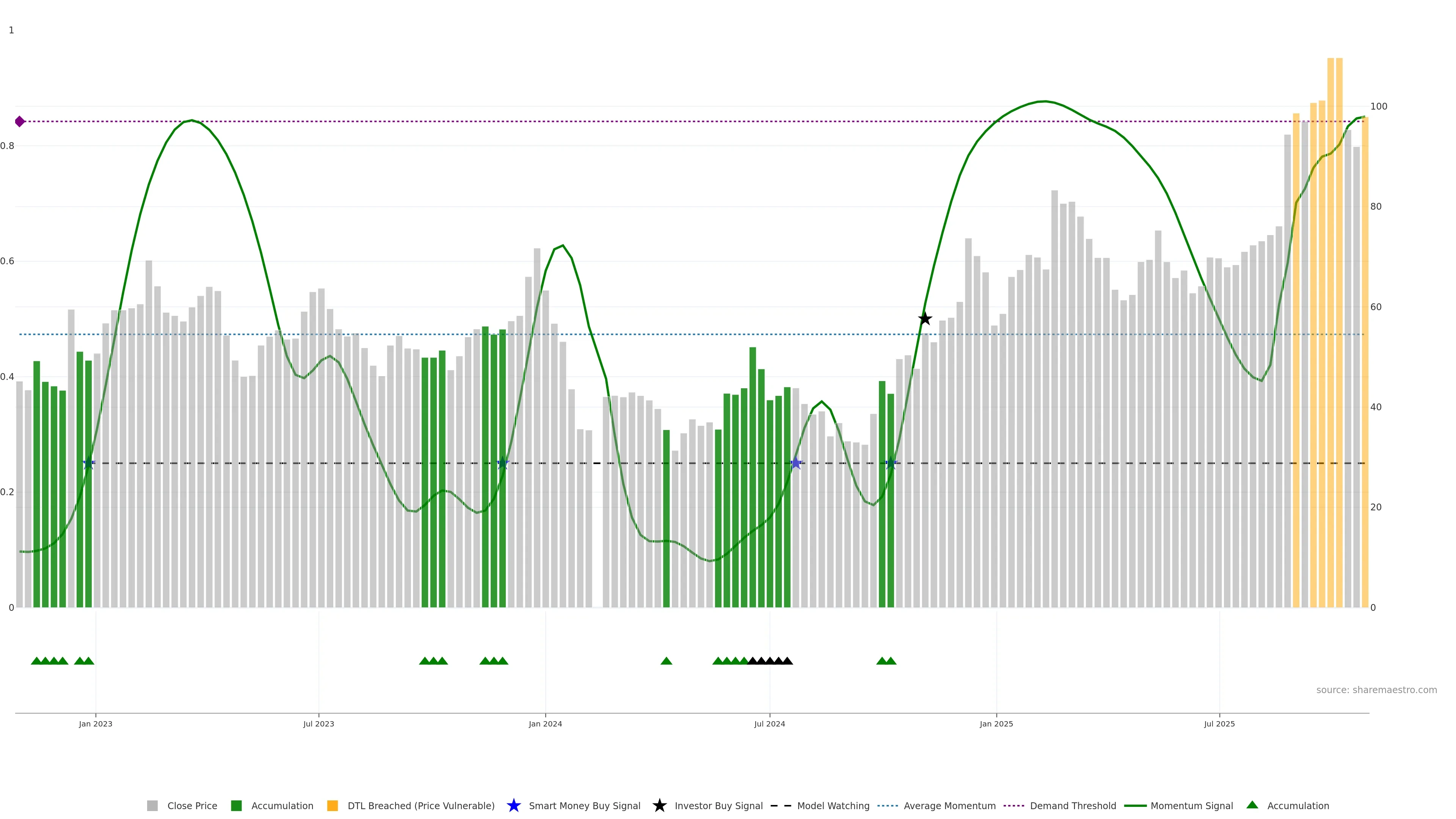Click the green Accumulation color swatch in legend

236,806
